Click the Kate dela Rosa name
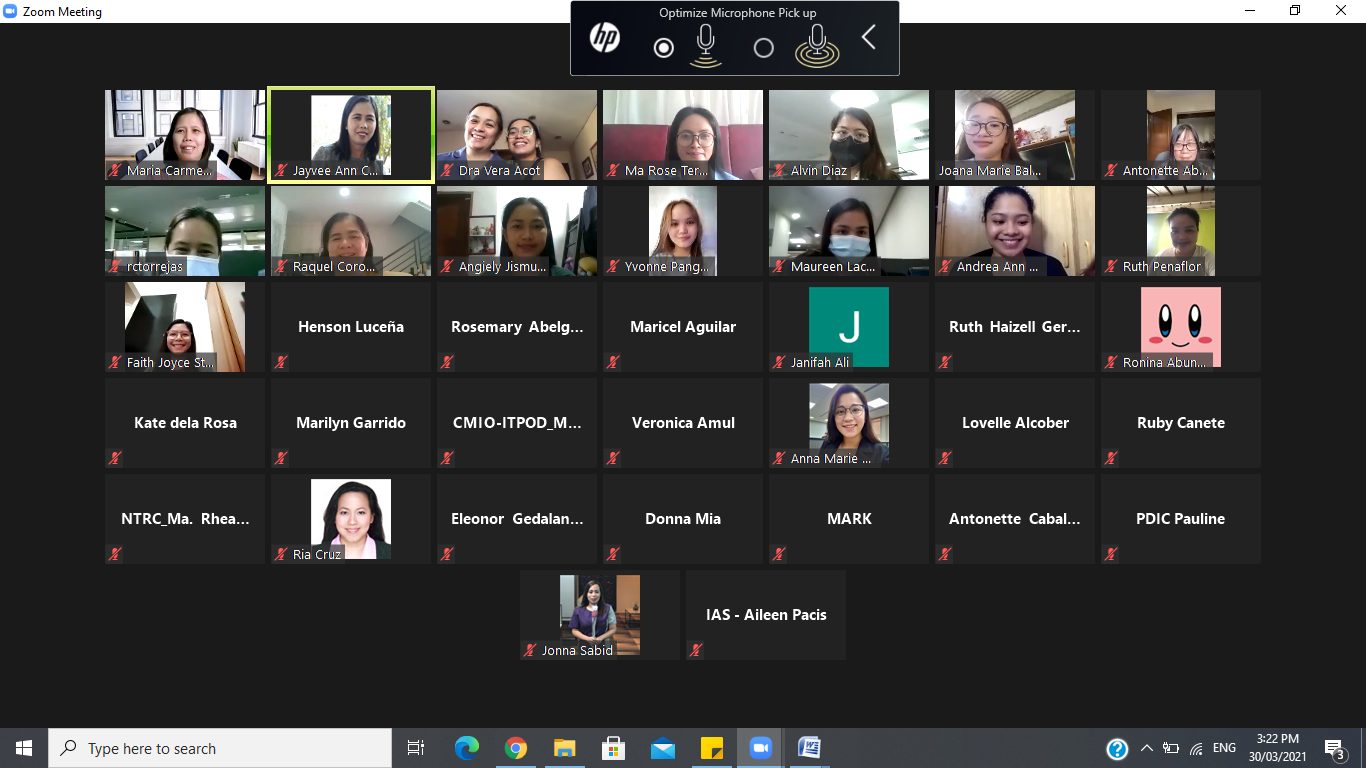Image resolution: width=1366 pixels, height=768 pixels. [185, 423]
